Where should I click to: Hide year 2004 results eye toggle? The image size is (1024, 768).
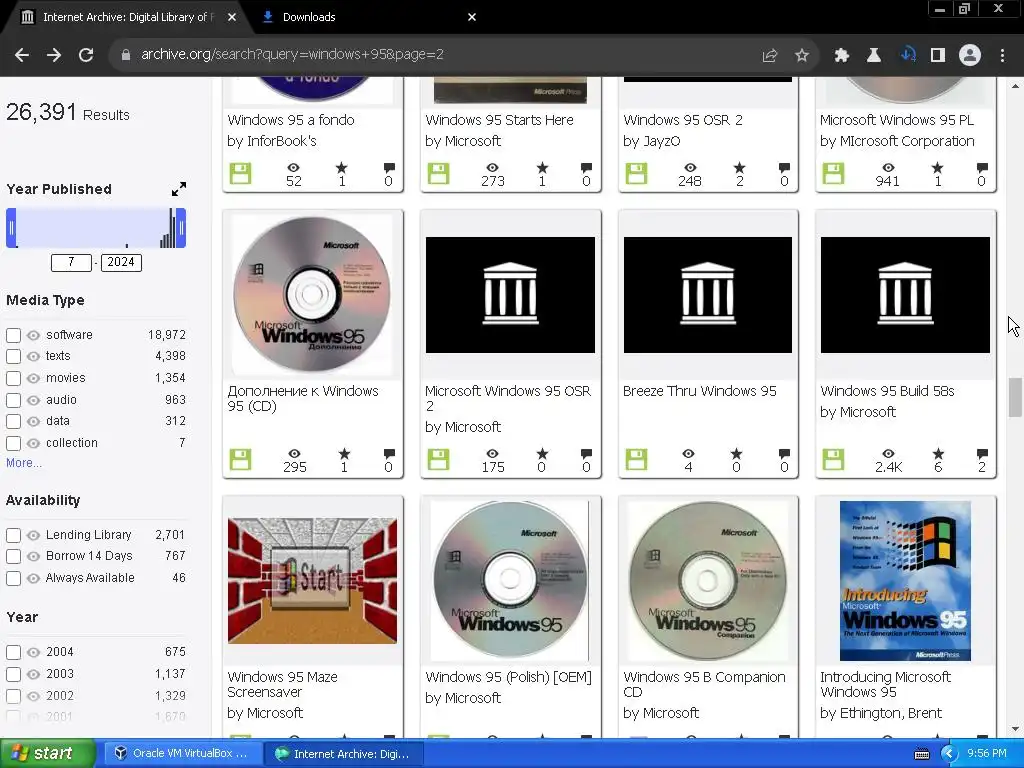(x=33, y=652)
